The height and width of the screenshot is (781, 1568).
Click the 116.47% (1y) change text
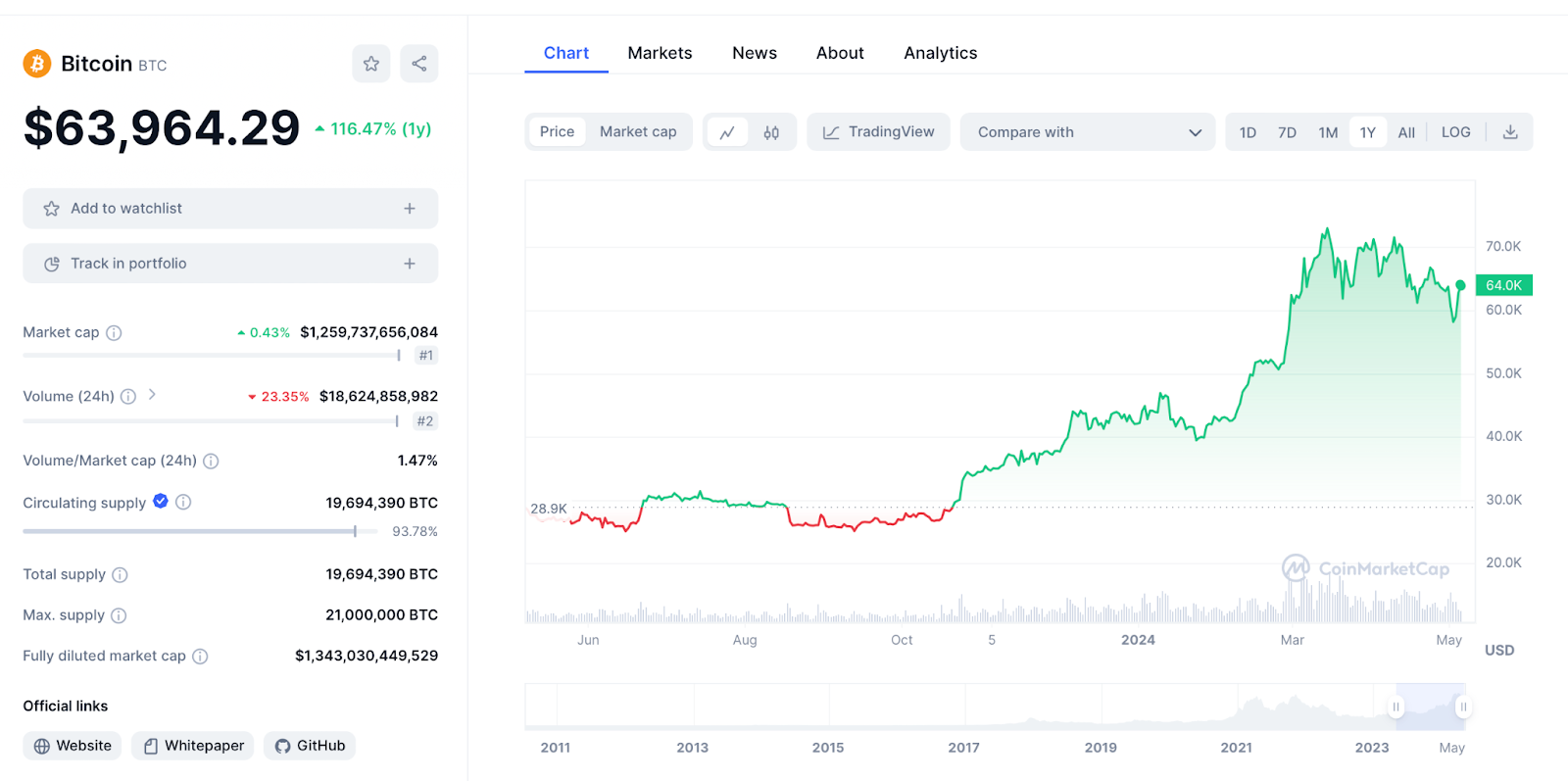(x=381, y=128)
